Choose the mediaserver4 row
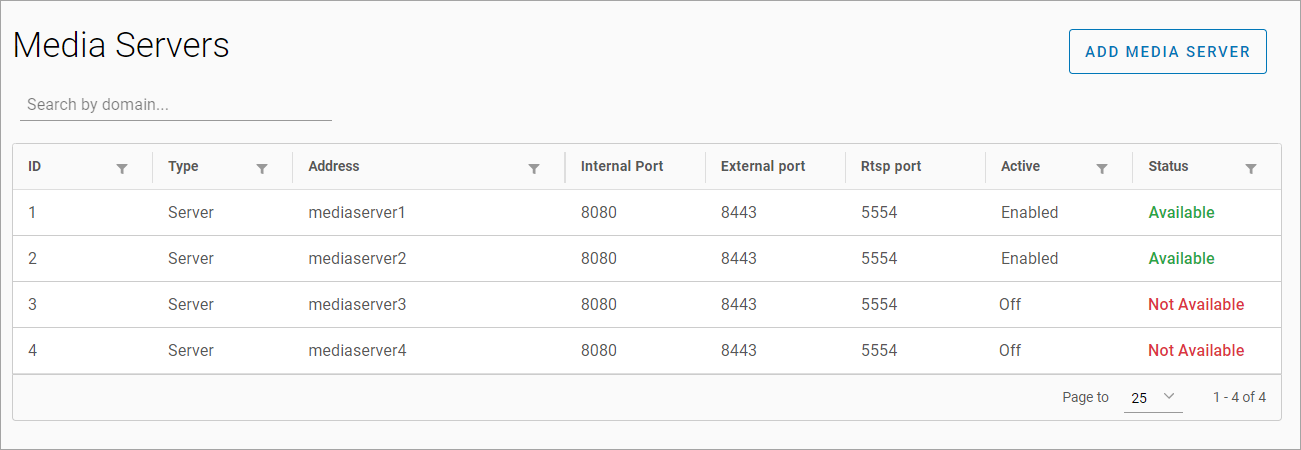Viewport: 1301px width, 450px height. click(357, 351)
